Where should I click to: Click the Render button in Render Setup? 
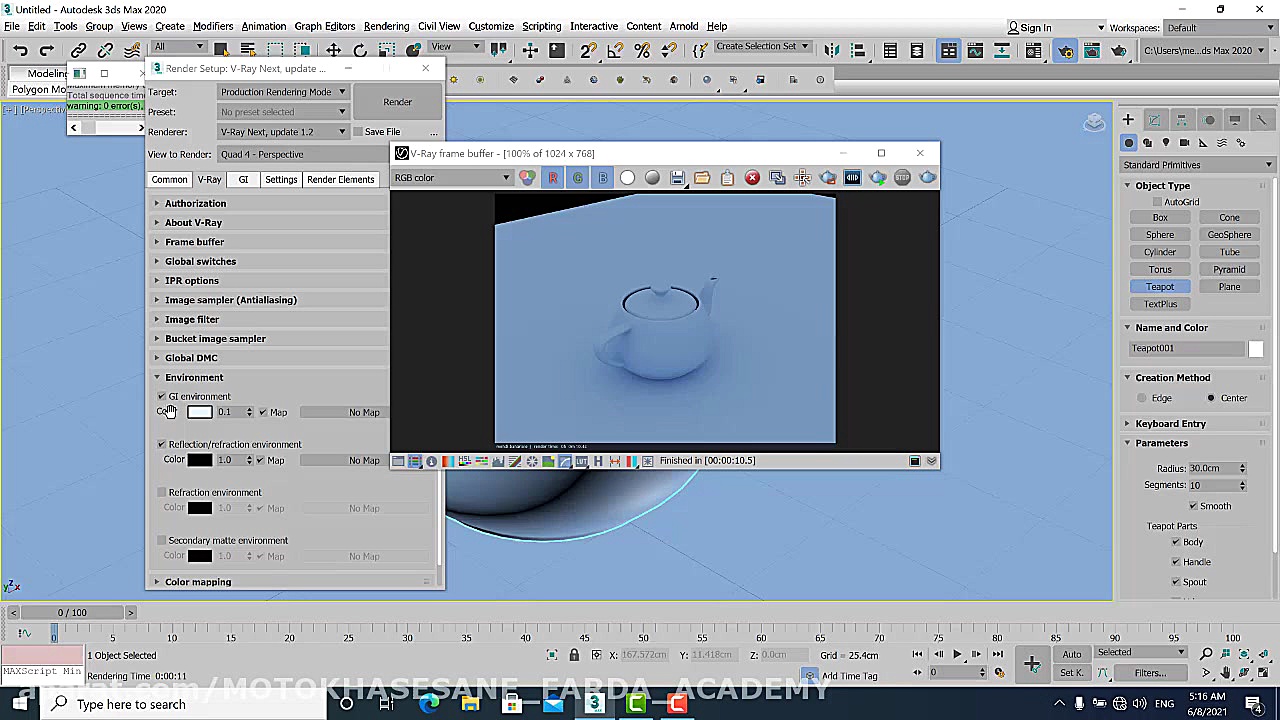397,102
